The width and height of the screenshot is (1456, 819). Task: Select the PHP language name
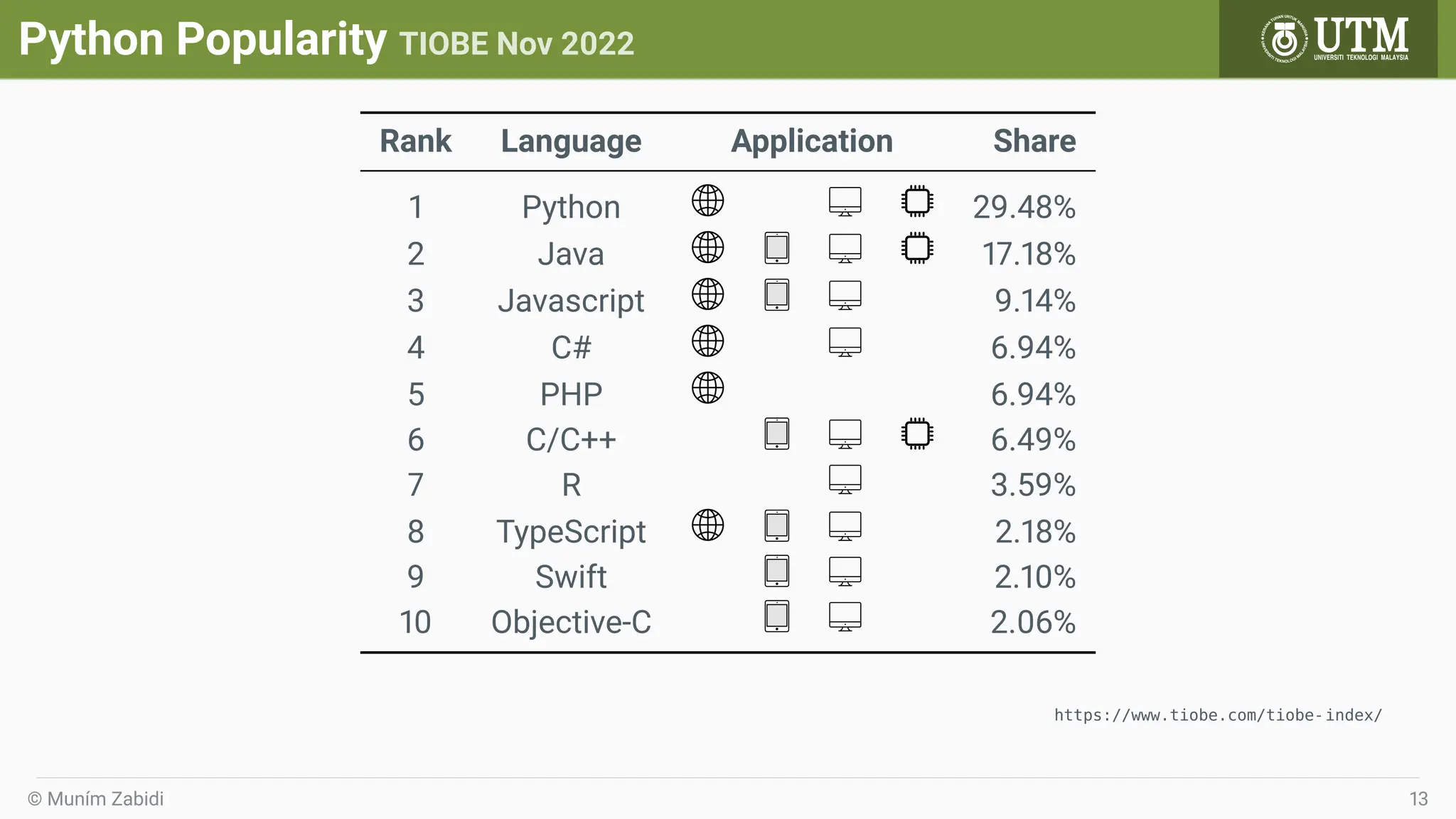click(572, 395)
